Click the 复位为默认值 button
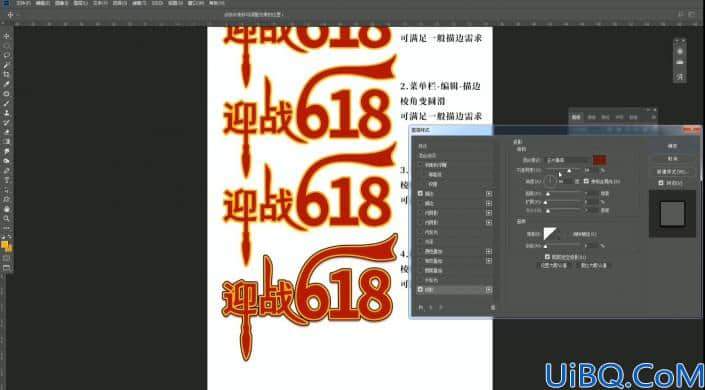The width and height of the screenshot is (705, 390). (x=593, y=265)
